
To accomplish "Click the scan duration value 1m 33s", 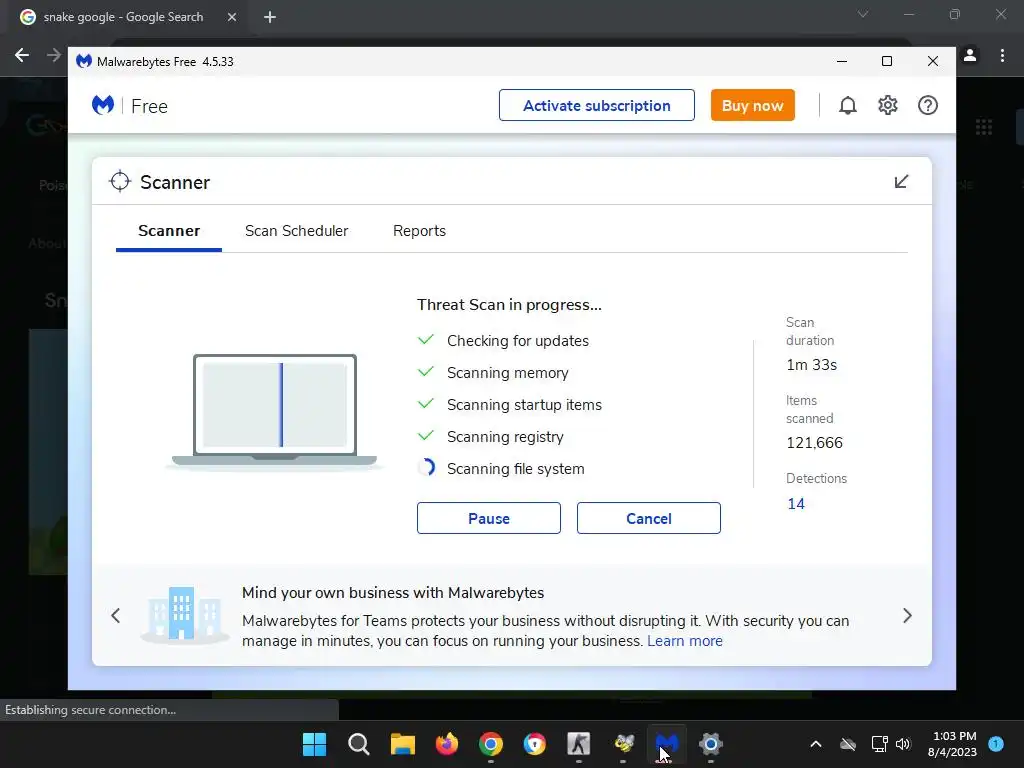I will tap(811, 365).
